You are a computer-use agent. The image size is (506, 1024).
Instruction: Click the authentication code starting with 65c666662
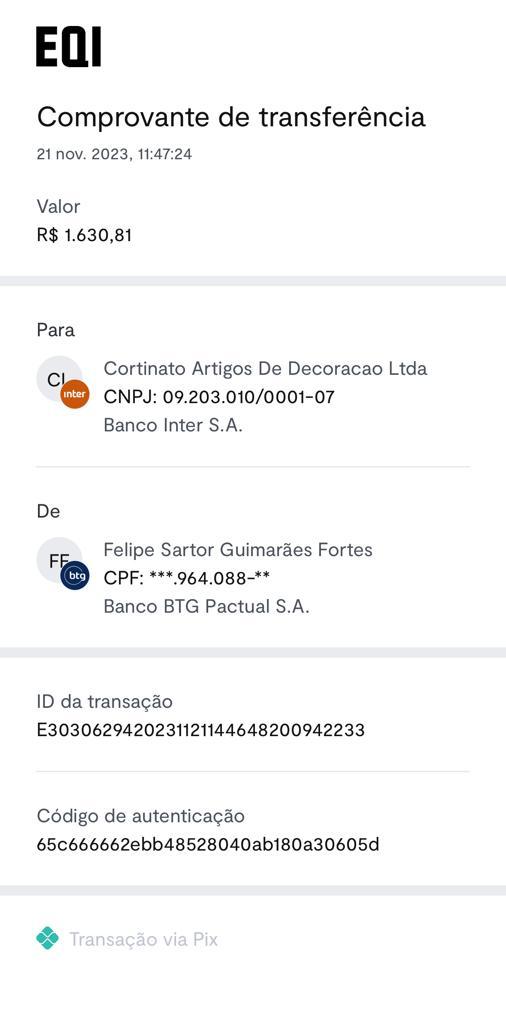pos(208,845)
